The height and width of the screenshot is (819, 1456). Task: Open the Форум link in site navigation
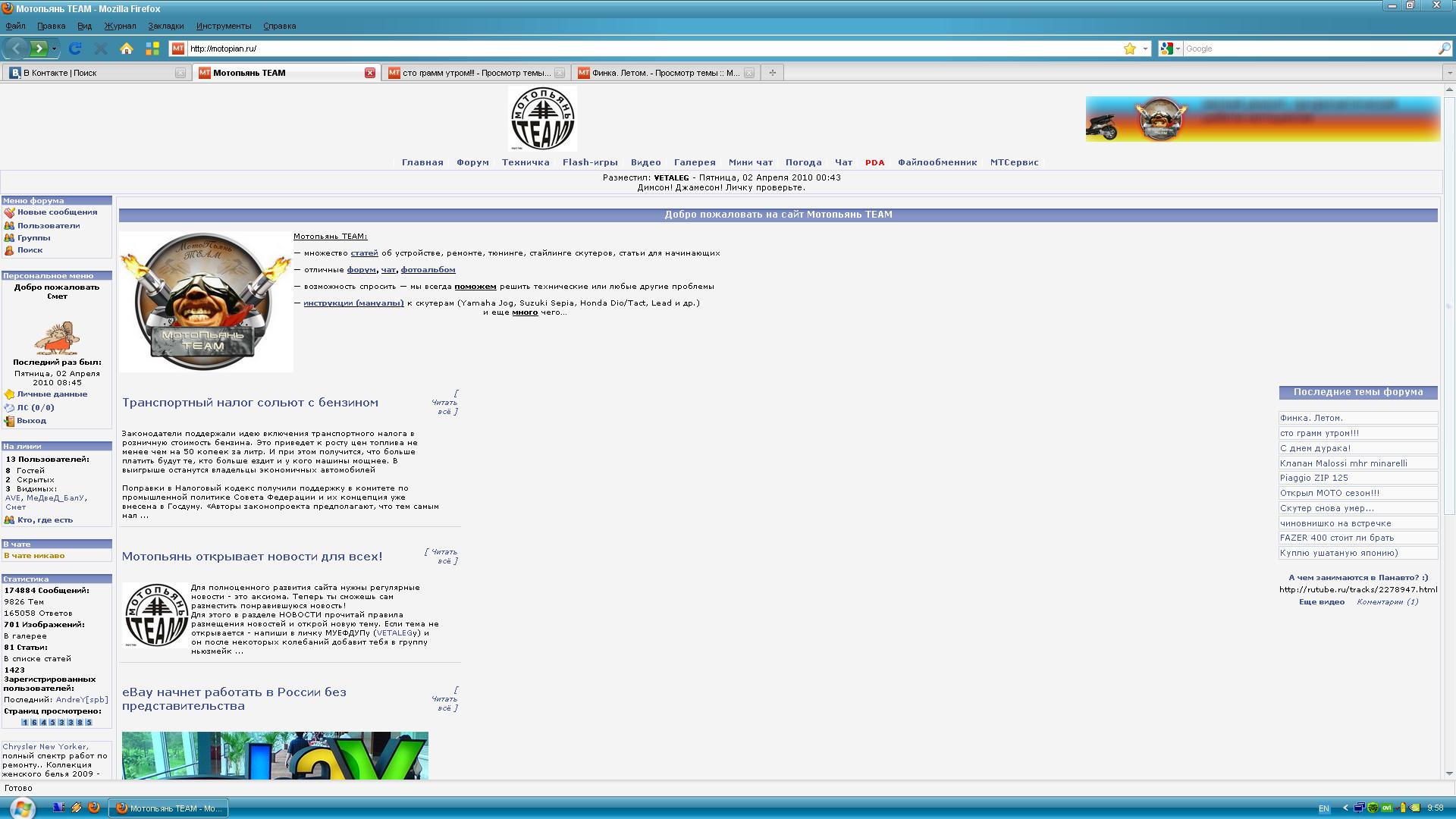pos(472,162)
